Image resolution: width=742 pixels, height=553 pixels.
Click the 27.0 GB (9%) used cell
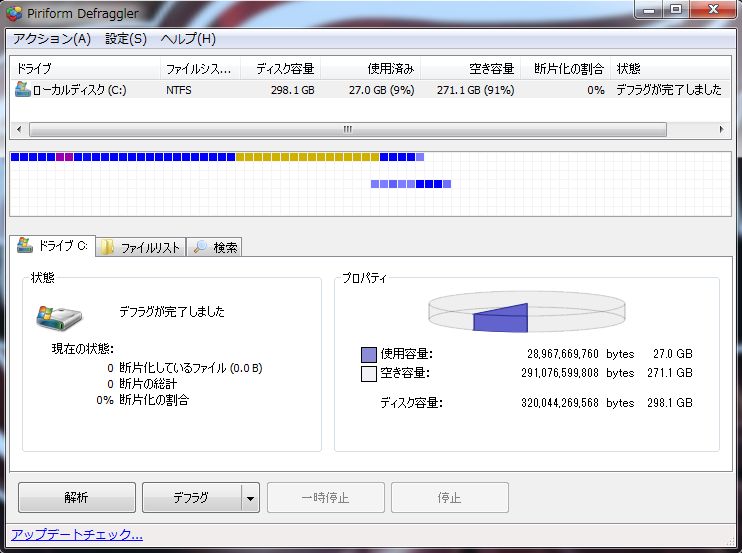381,90
